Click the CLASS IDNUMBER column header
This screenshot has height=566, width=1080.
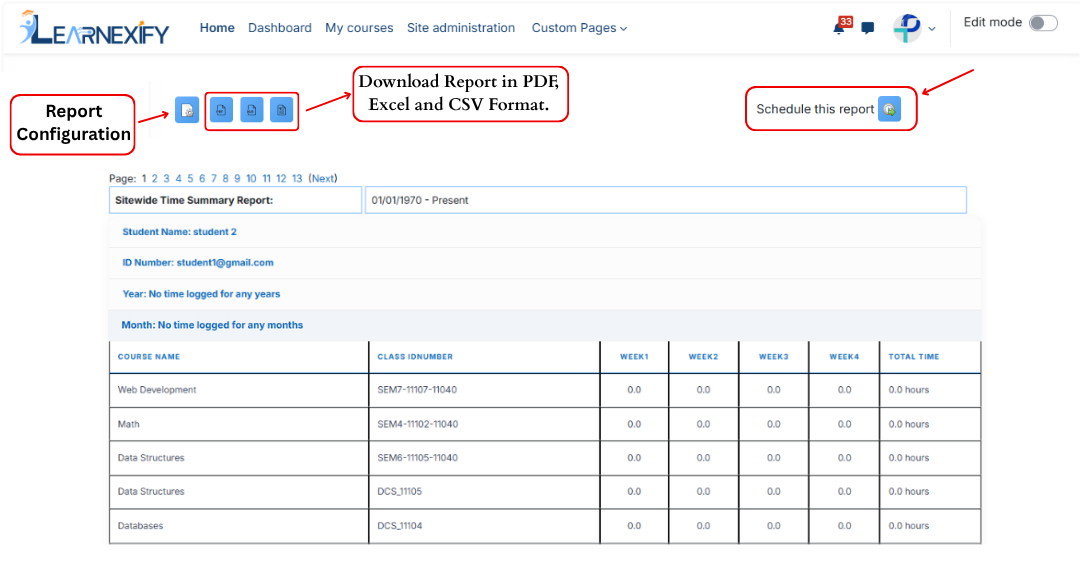click(x=415, y=357)
